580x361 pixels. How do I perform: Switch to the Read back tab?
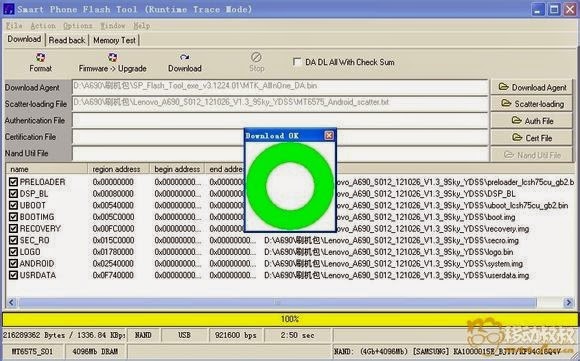(67, 40)
